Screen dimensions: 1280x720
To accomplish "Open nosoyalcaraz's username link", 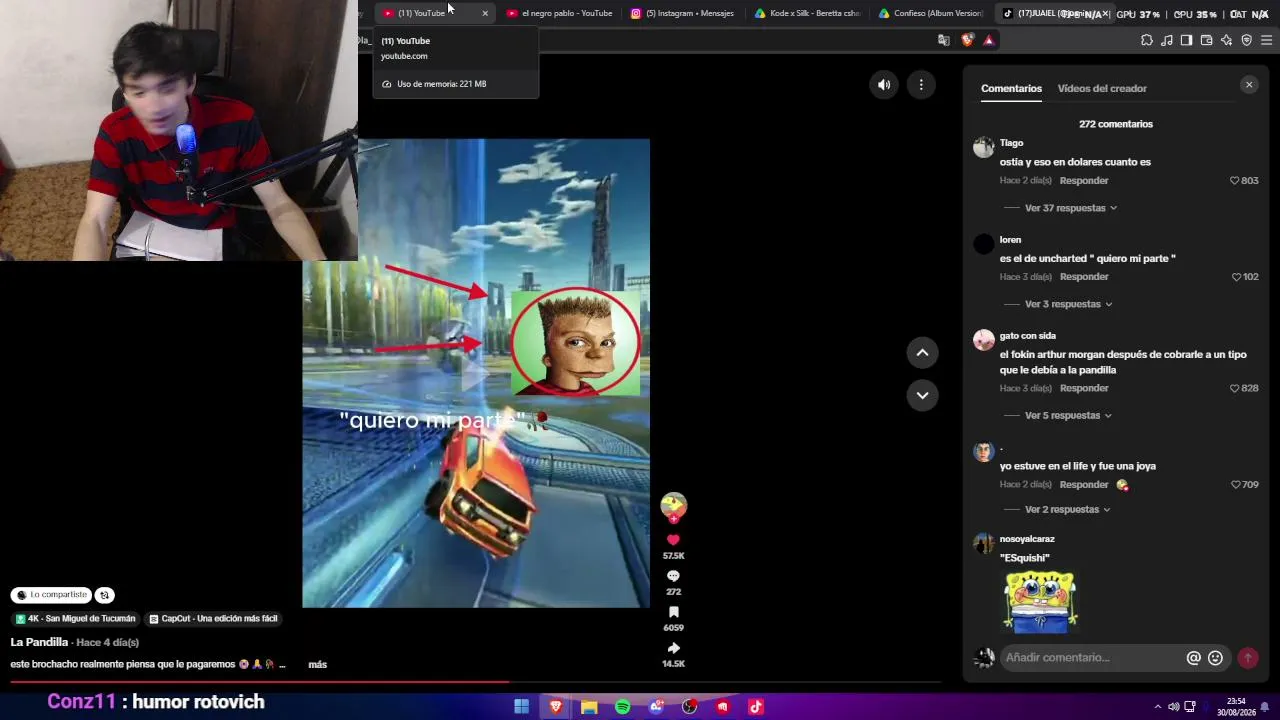I will coord(1027,539).
